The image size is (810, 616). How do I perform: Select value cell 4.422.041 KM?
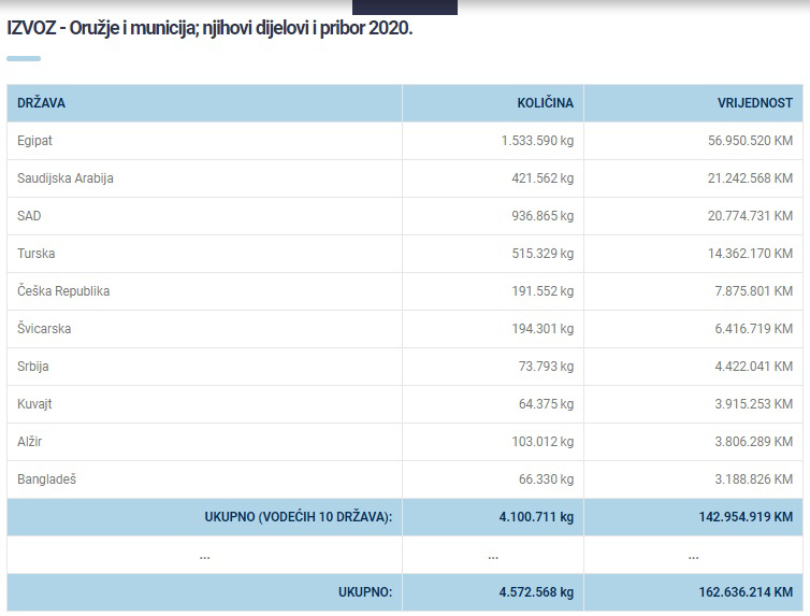pos(693,366)
